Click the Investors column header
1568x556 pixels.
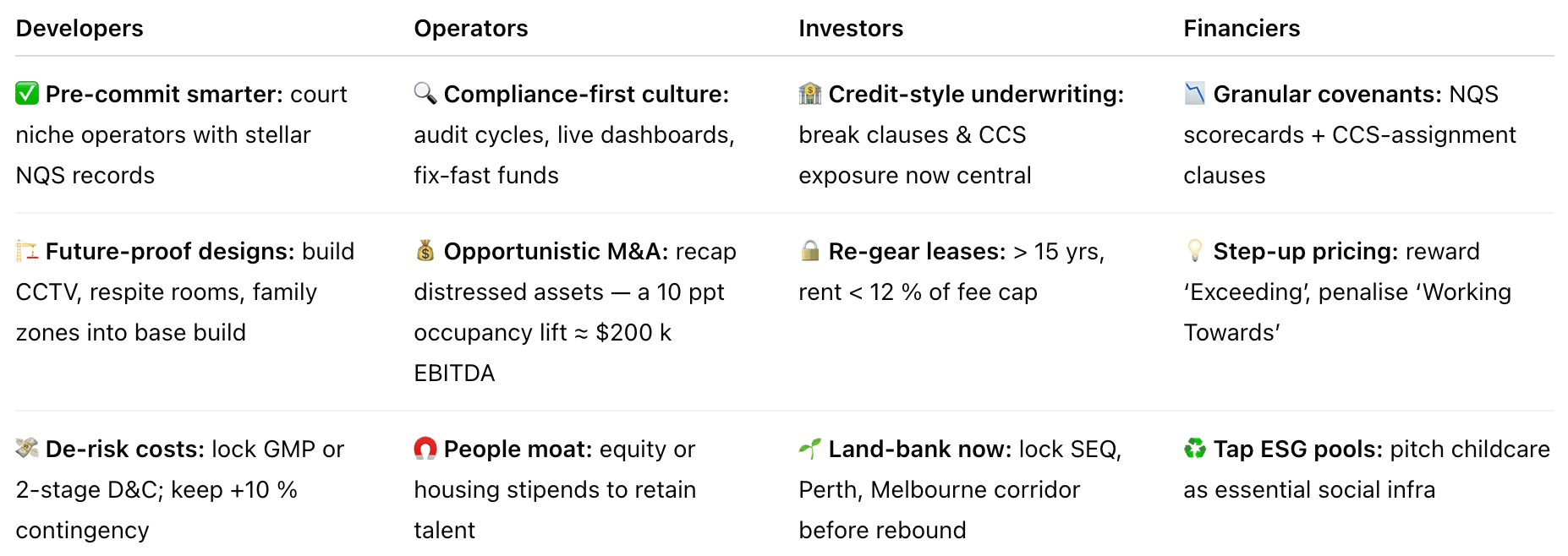point(851,29)
